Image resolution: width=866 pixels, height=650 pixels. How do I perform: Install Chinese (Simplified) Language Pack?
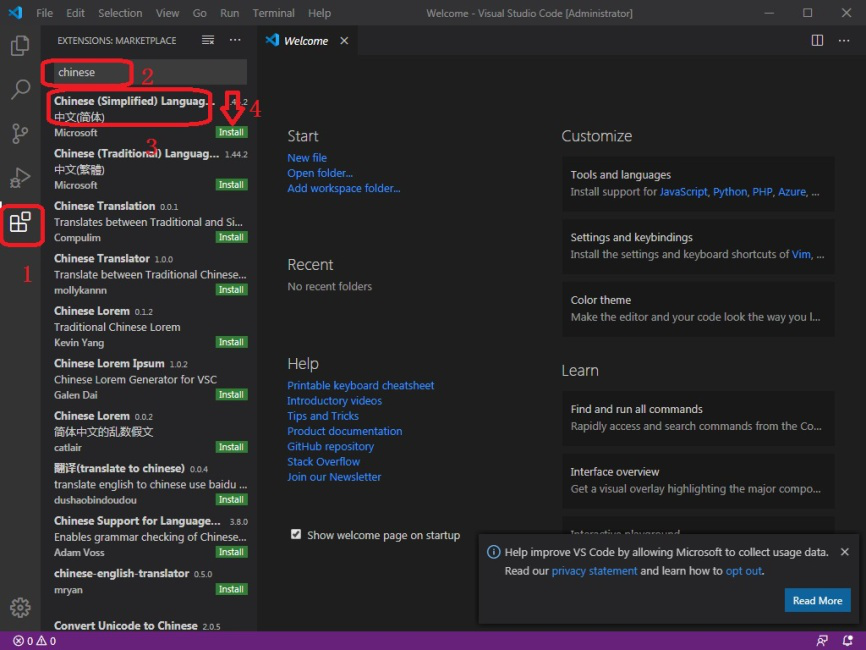click(231, 132)
